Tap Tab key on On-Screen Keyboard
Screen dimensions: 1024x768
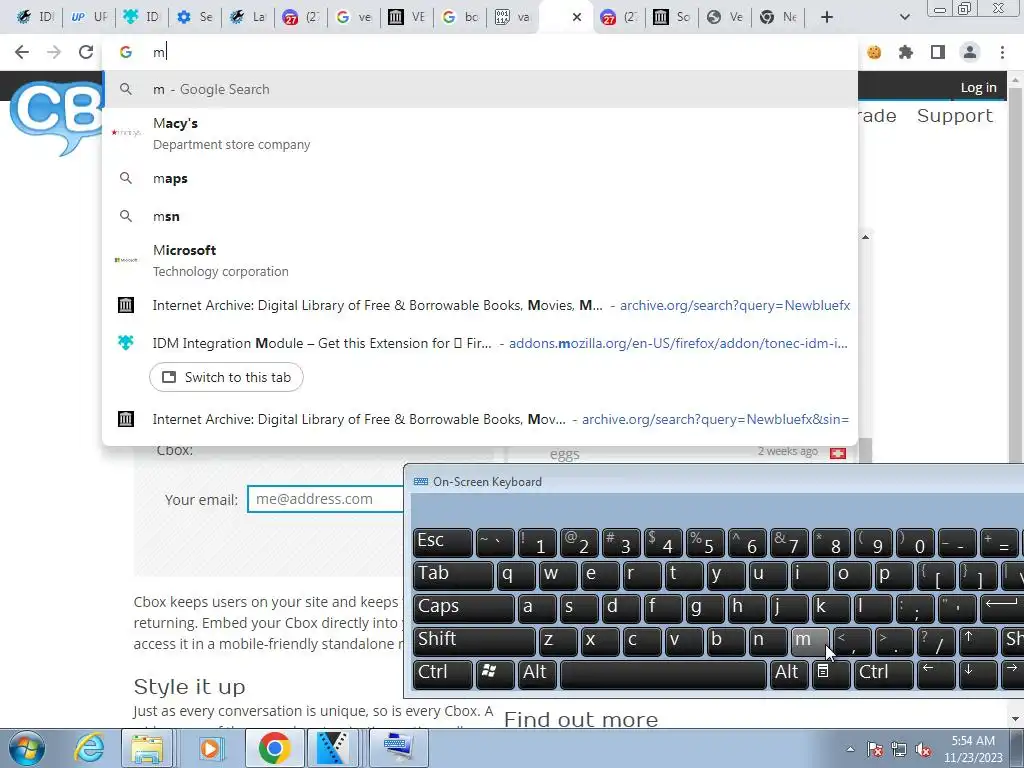(x=453, y=575)
